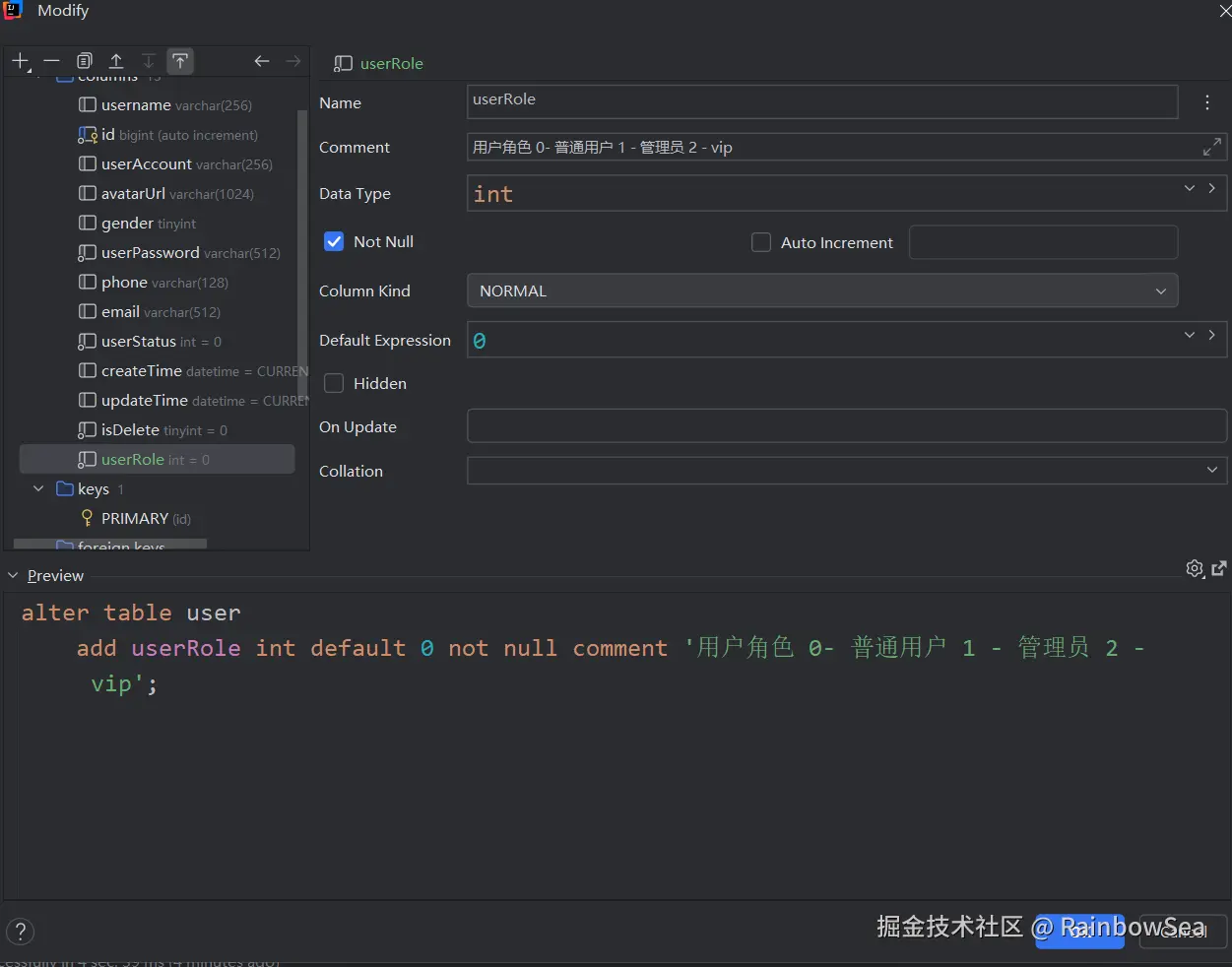Select the PRIMARY key item

coord(134,519)
